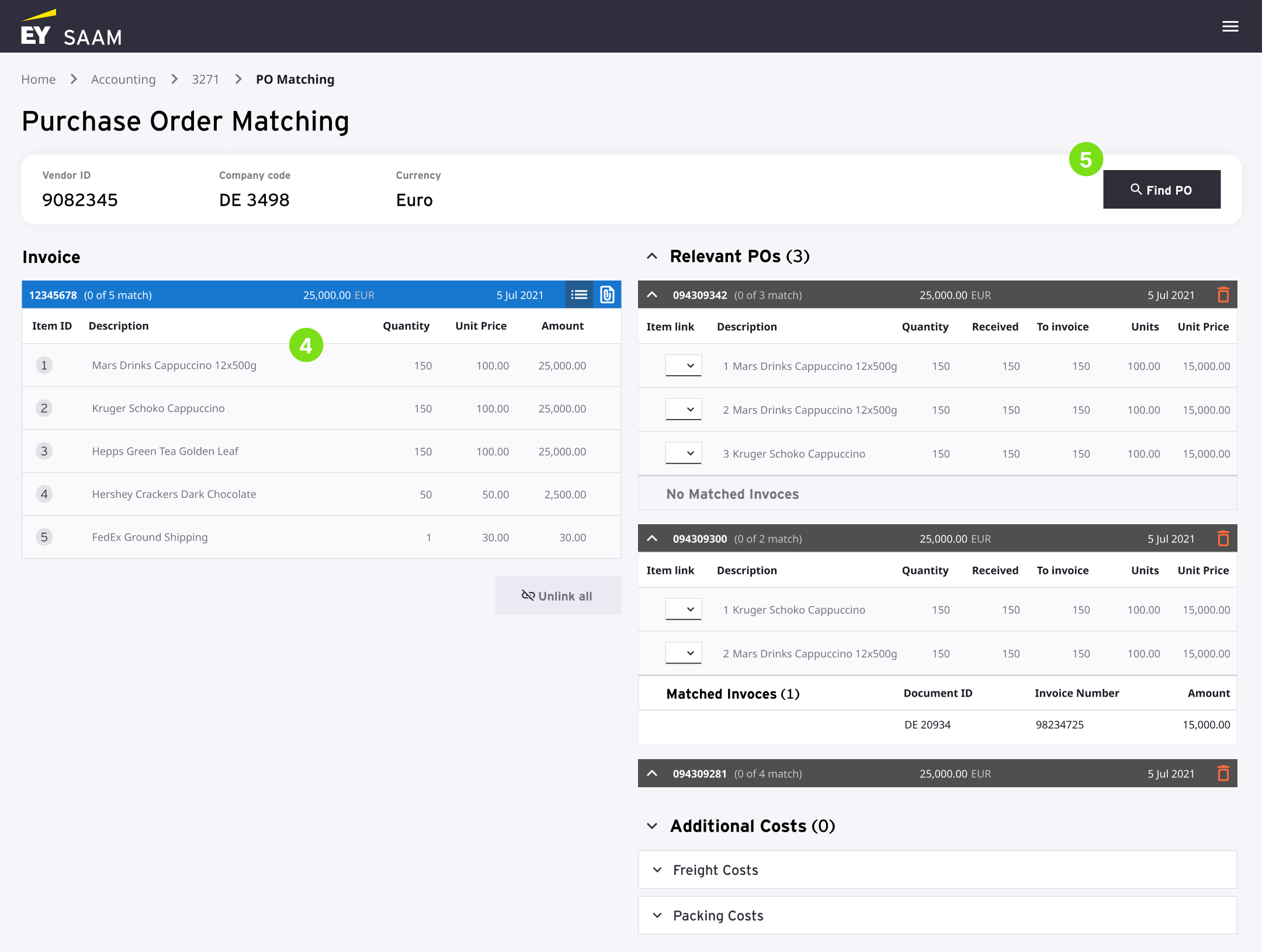
Task: Select invoice item 3 Hepps Green Tea
Action: [x=165, y=451]
